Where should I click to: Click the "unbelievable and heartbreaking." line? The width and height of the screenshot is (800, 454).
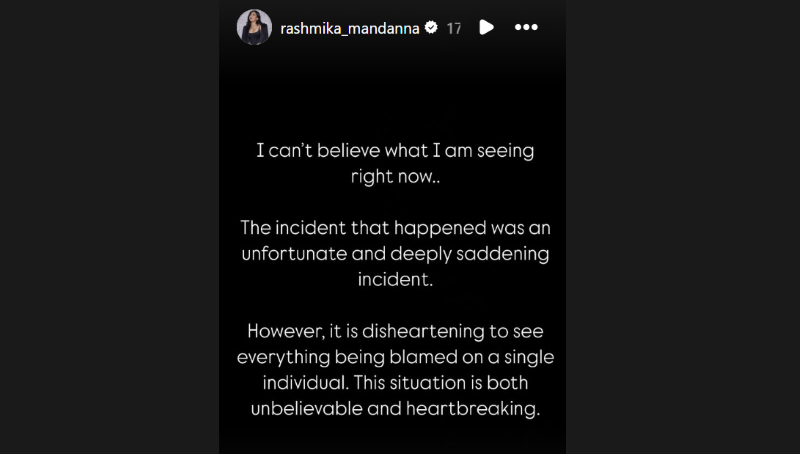coord(395,409)
